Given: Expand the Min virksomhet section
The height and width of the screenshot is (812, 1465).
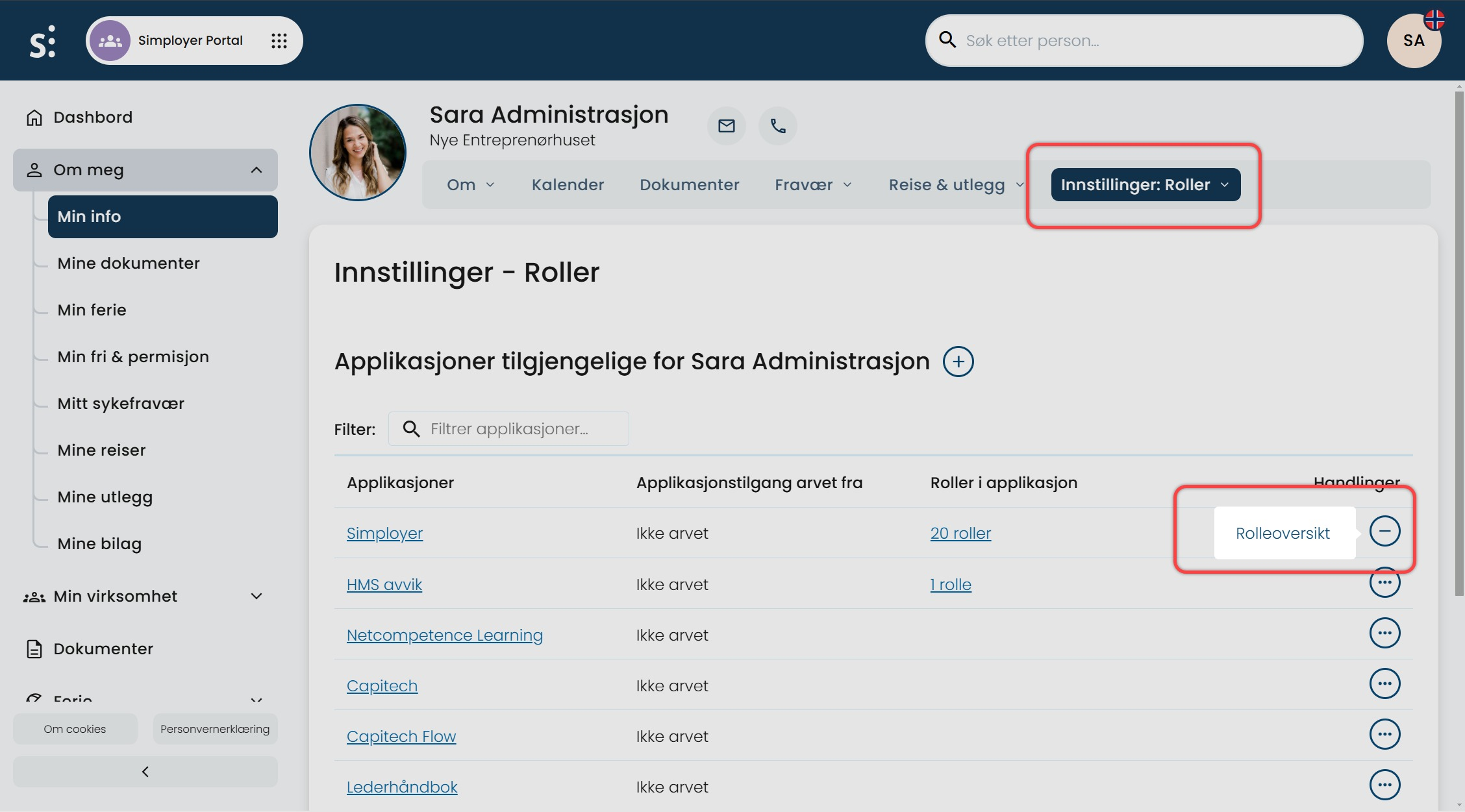Looking at the screenshot, I should click(x=257, y=597).
